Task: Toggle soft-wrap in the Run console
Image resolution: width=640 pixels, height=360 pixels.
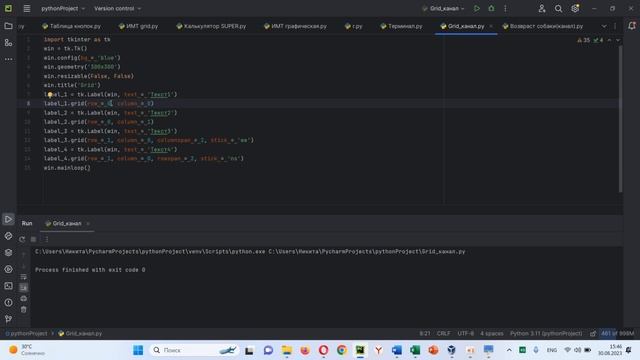Action: point(24,277)
